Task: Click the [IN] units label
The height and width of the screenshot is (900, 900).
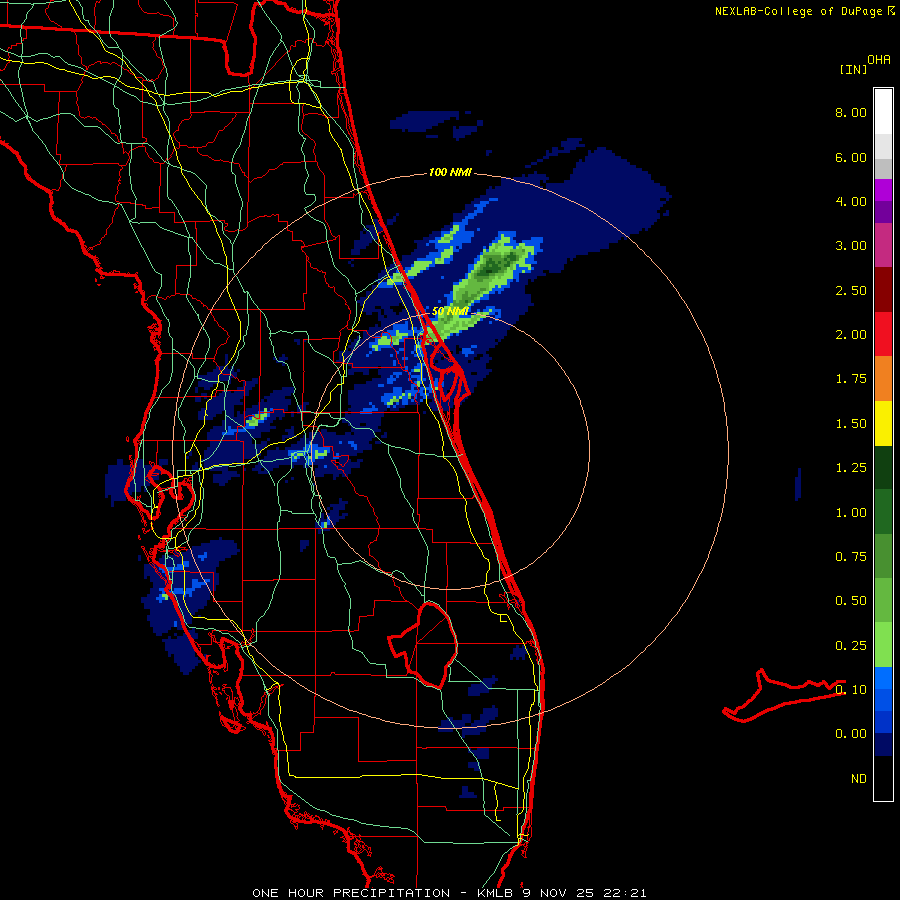Action: click(x=853, y=69)
